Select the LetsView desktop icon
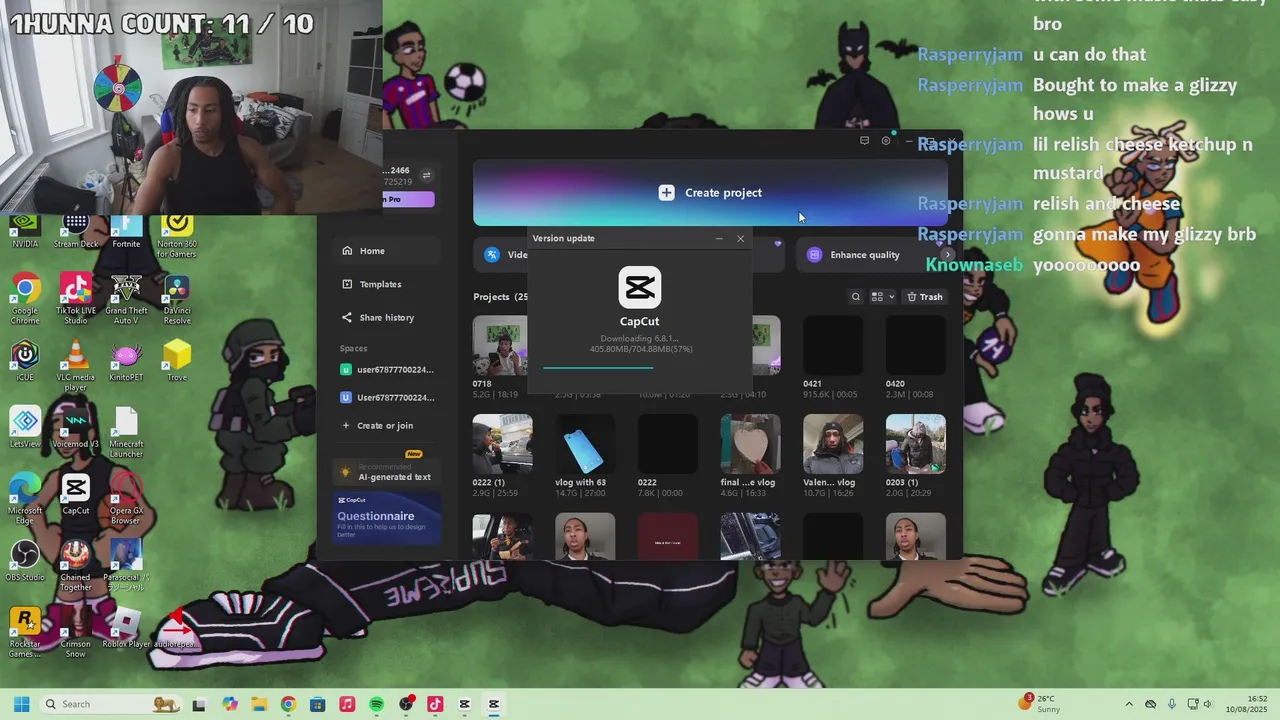This screenshot has width=1280, height=720. (x=25, y=428)
